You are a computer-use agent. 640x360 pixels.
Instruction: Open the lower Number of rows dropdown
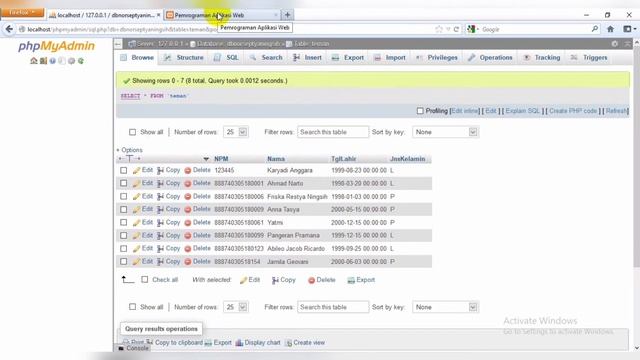(236, 307)
